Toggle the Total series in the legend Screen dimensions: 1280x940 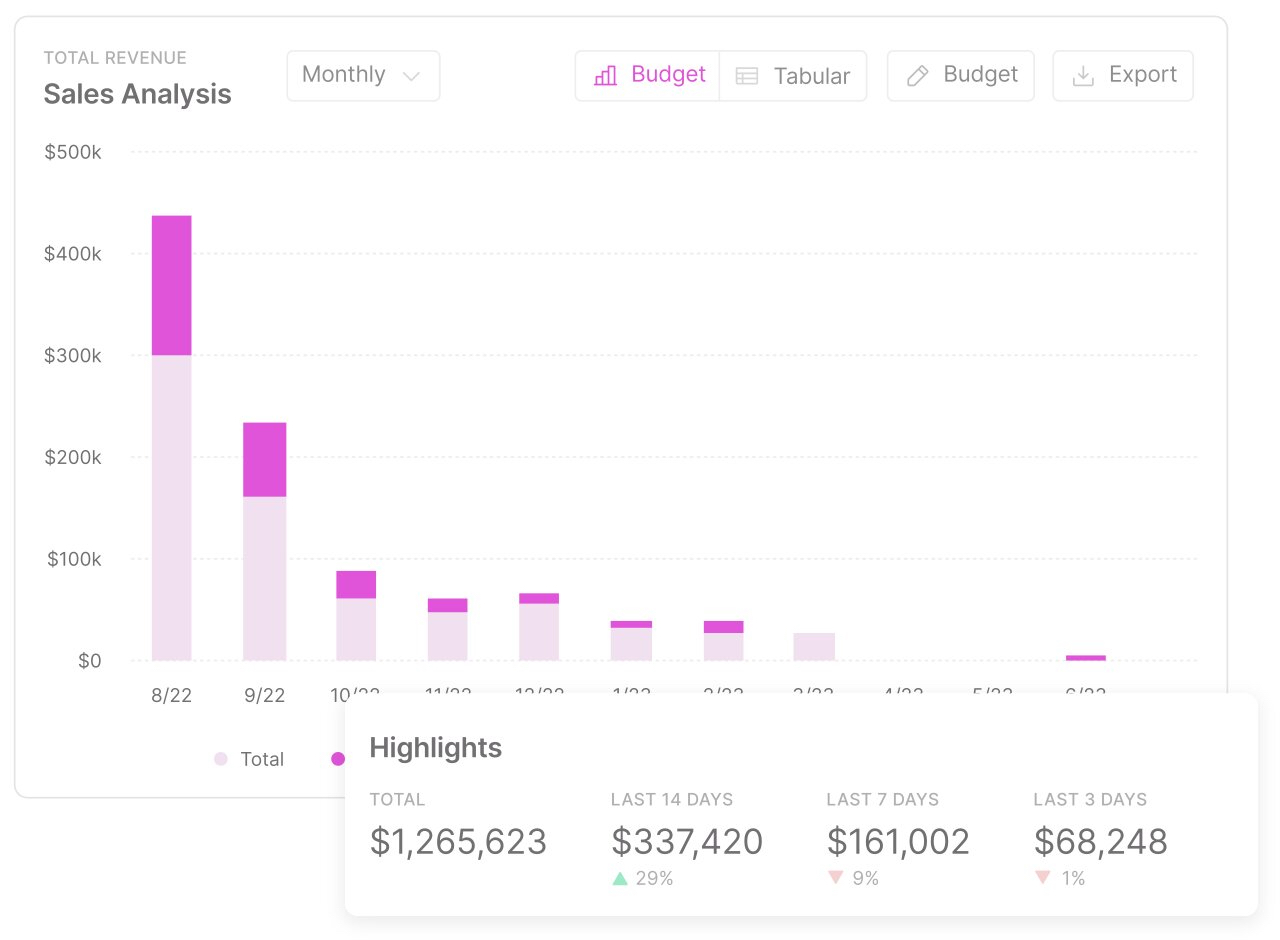coord(249,759)
